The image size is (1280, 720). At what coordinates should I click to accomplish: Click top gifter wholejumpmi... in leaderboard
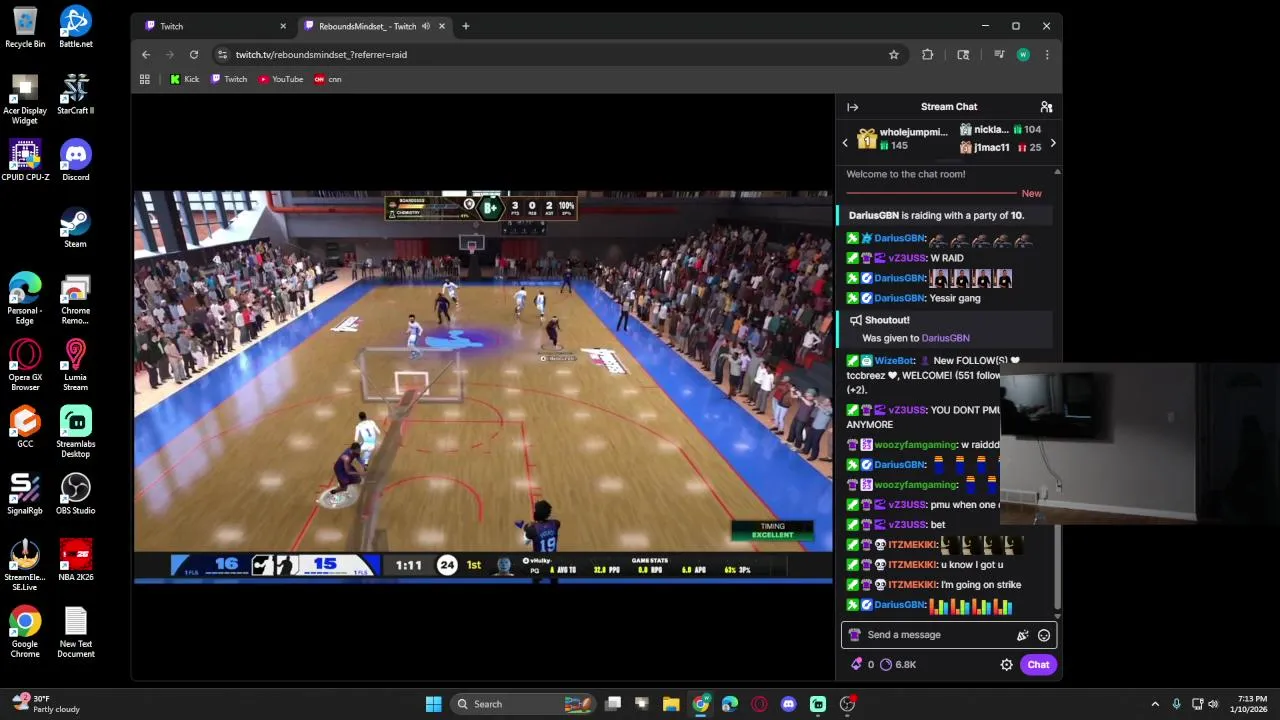pos(900,140)
